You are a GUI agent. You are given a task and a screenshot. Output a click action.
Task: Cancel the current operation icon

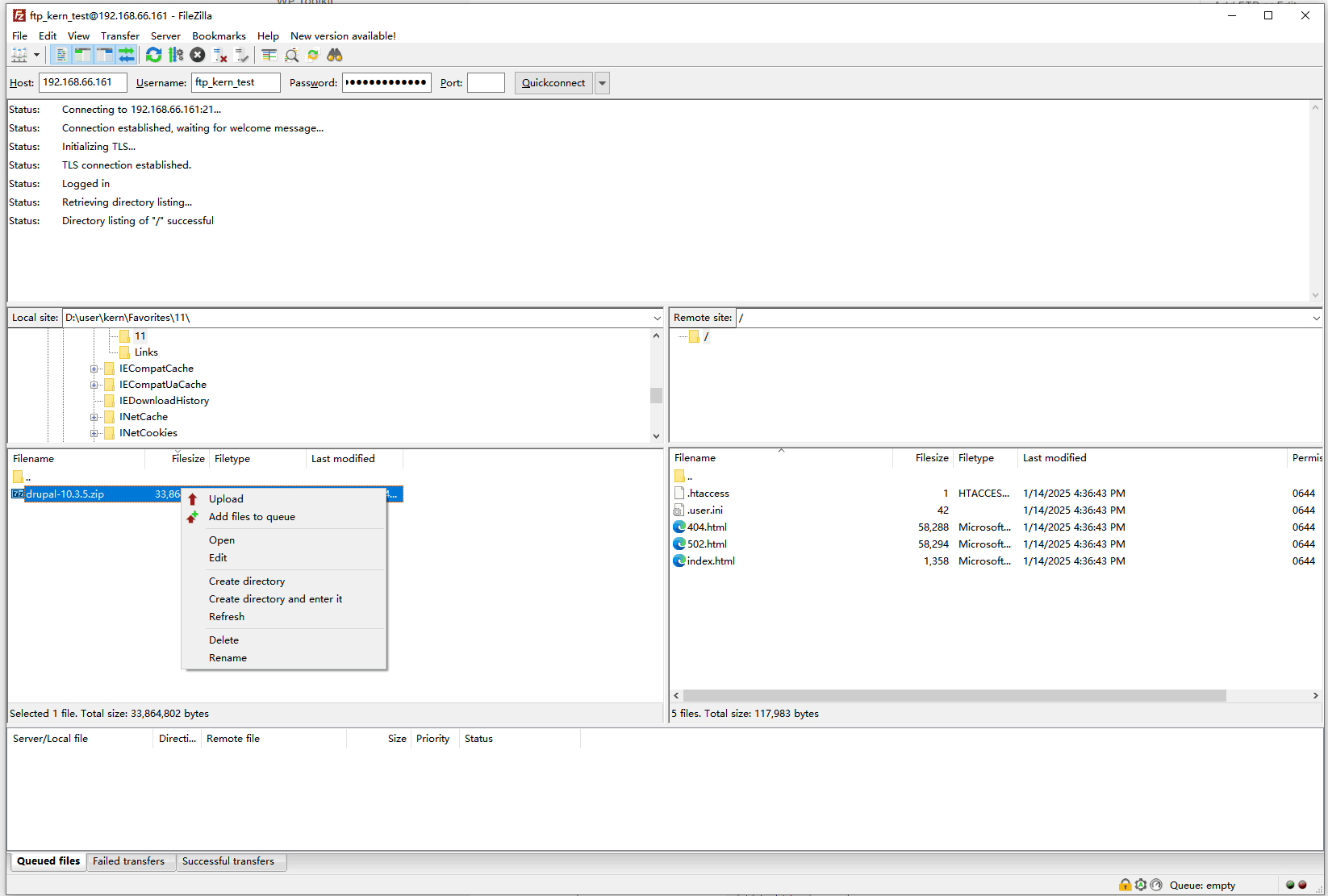[198, 55]
